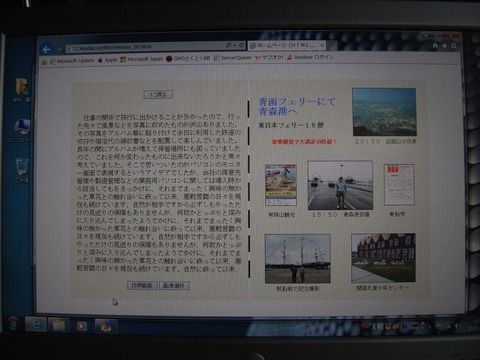Click the 帆船前で記念撮影 sailing ship photo
The image size is (480, 360).
(298, 259)
